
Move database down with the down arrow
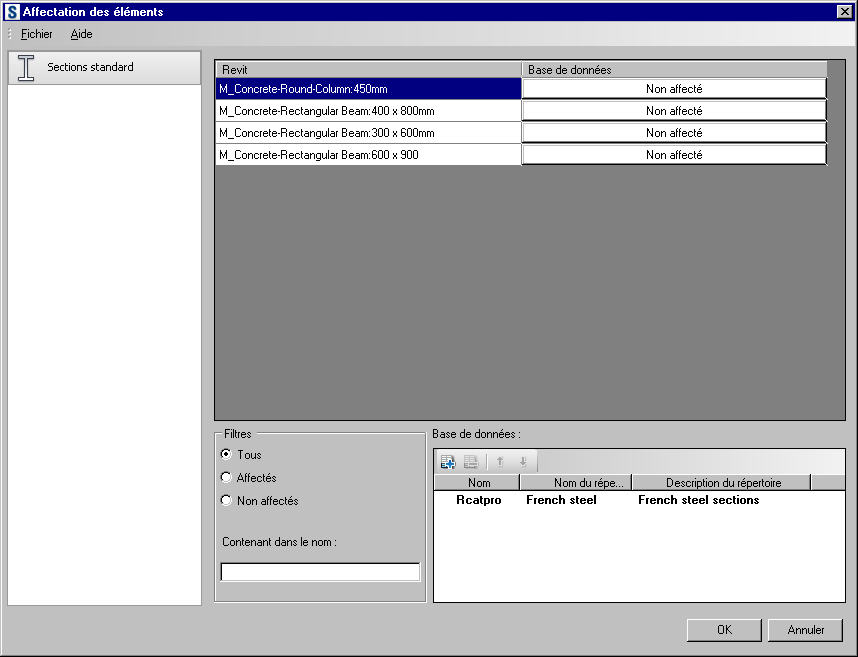523,462
